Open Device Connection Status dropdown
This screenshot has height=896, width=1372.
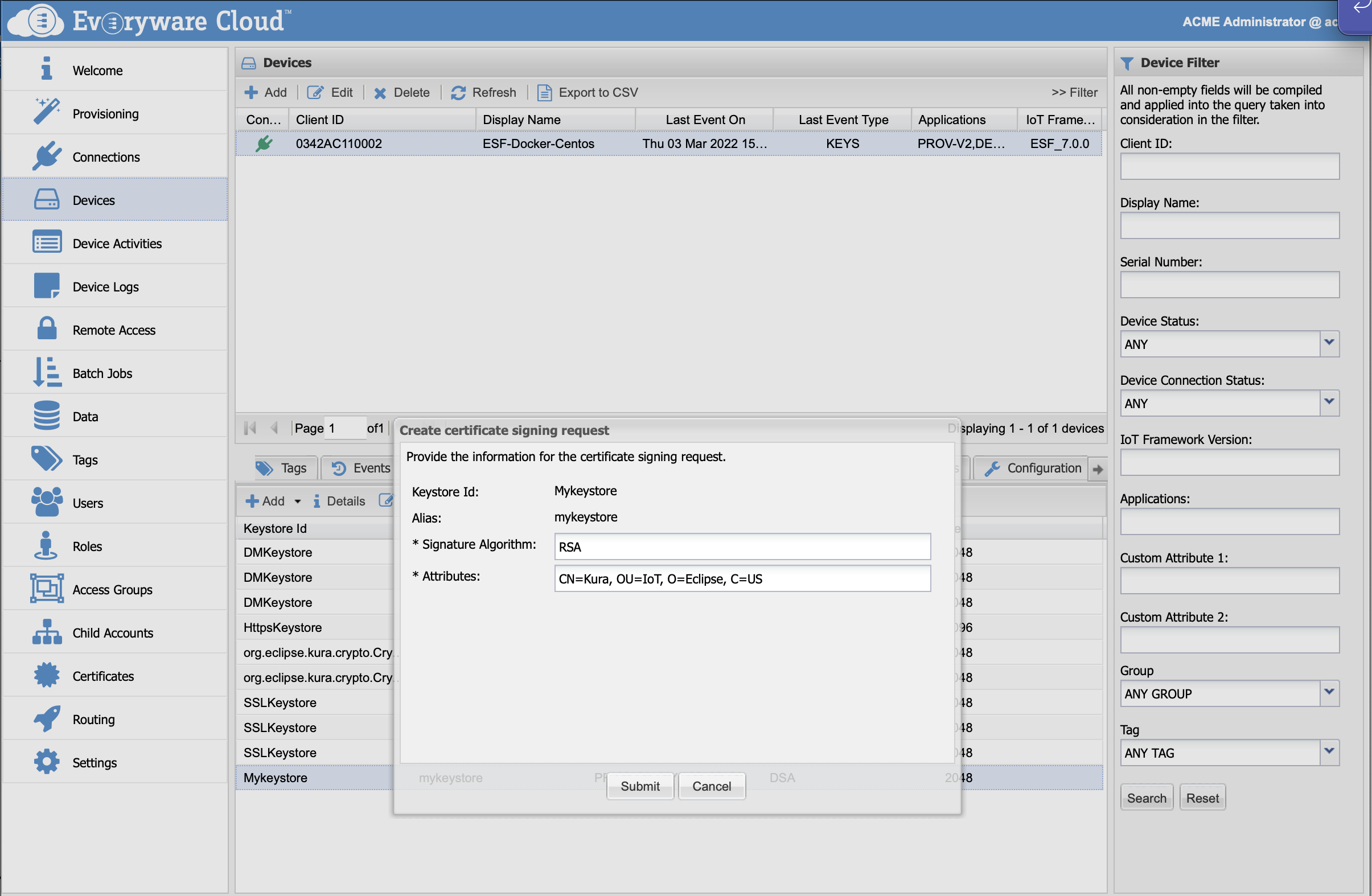point(1329,403)
